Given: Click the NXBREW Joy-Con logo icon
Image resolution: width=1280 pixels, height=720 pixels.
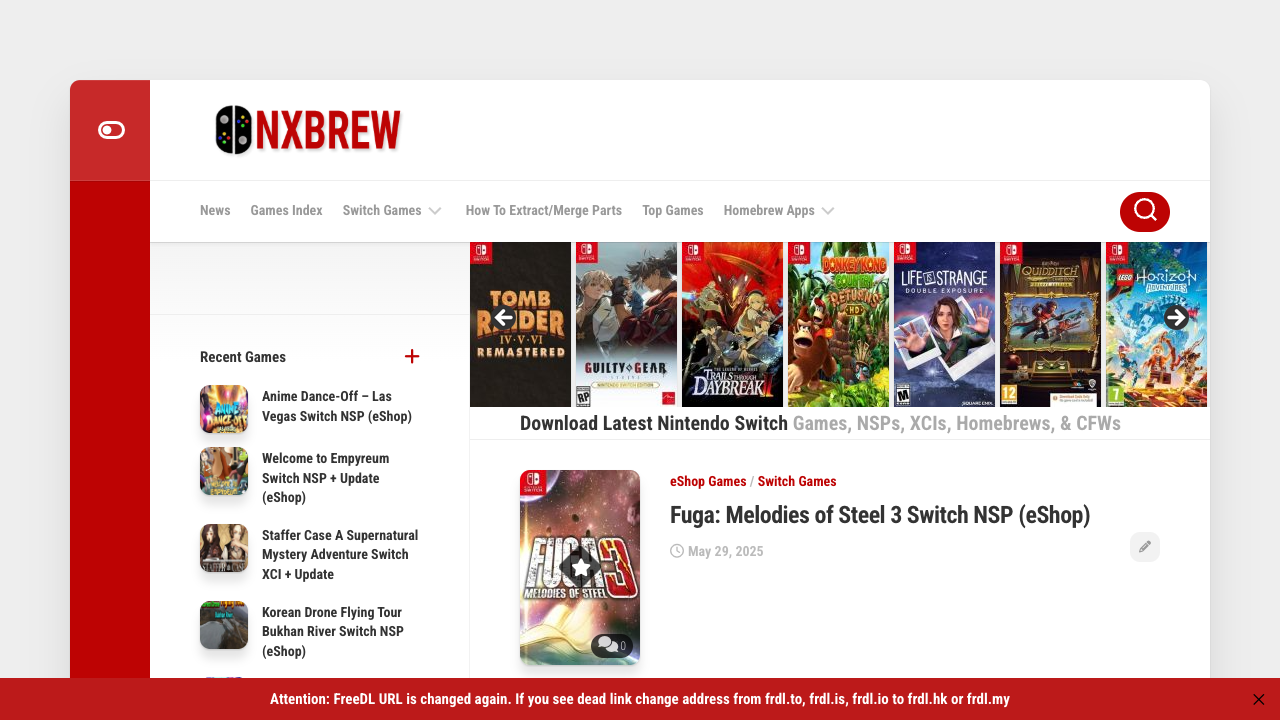Looking at the screenshot, I should 232,130.
